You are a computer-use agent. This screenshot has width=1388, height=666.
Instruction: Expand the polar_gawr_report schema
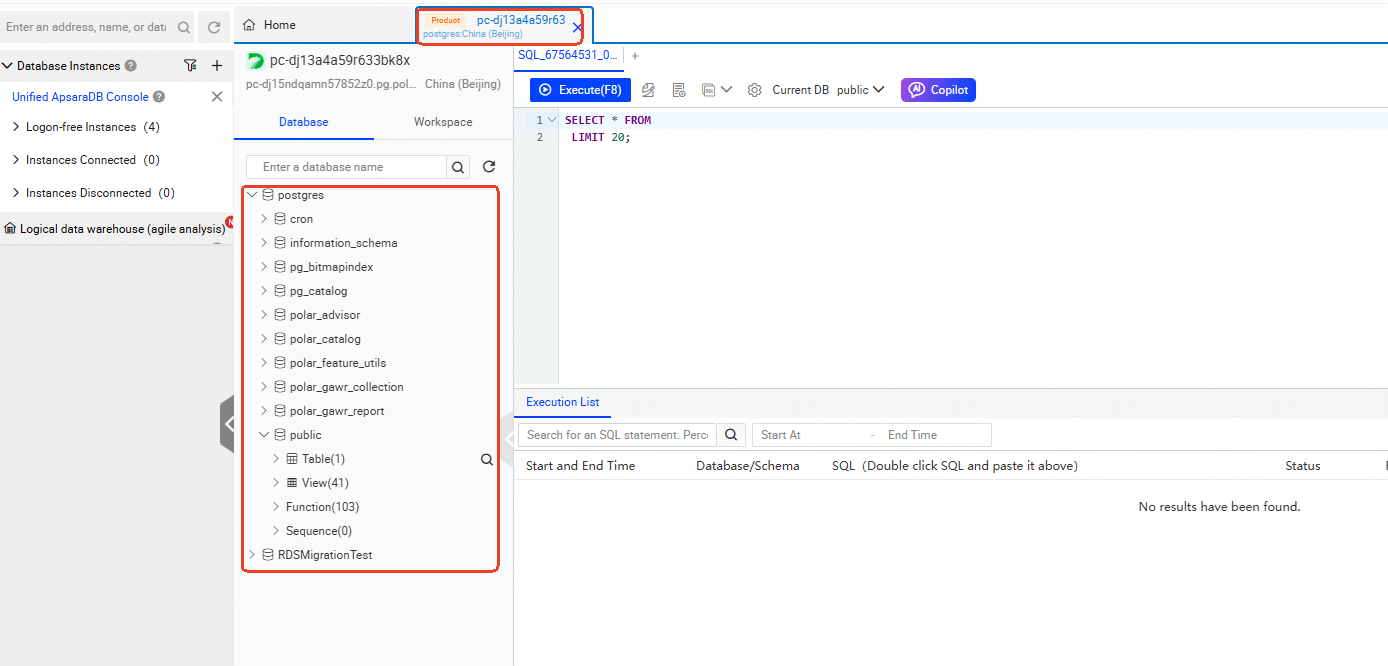(x=264, y=411)
